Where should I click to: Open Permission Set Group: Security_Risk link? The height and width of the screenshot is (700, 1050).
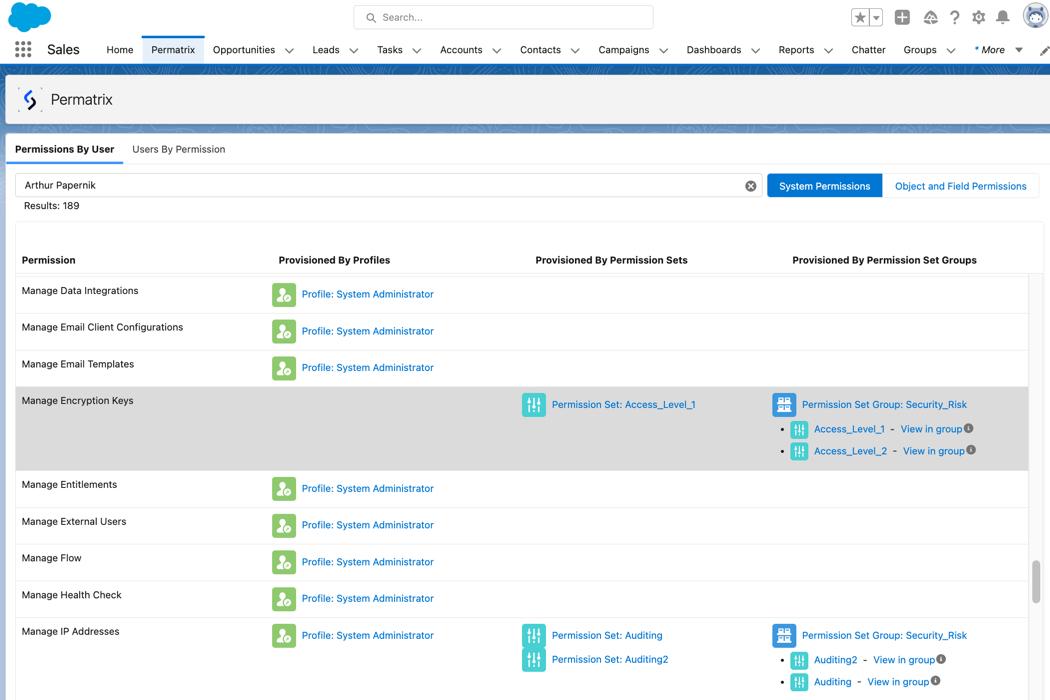tap(884, 404)
